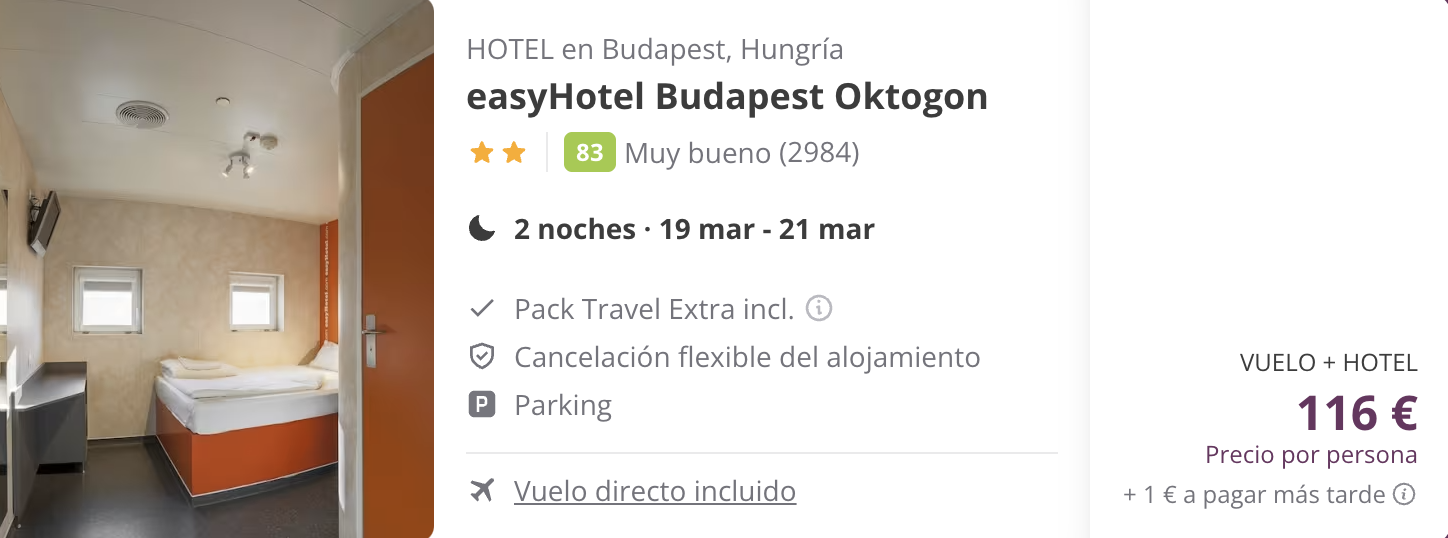Click the checkmark beside Pack Travel Extra
This screenshot has height=538, width=1448.
coord(482,309)
